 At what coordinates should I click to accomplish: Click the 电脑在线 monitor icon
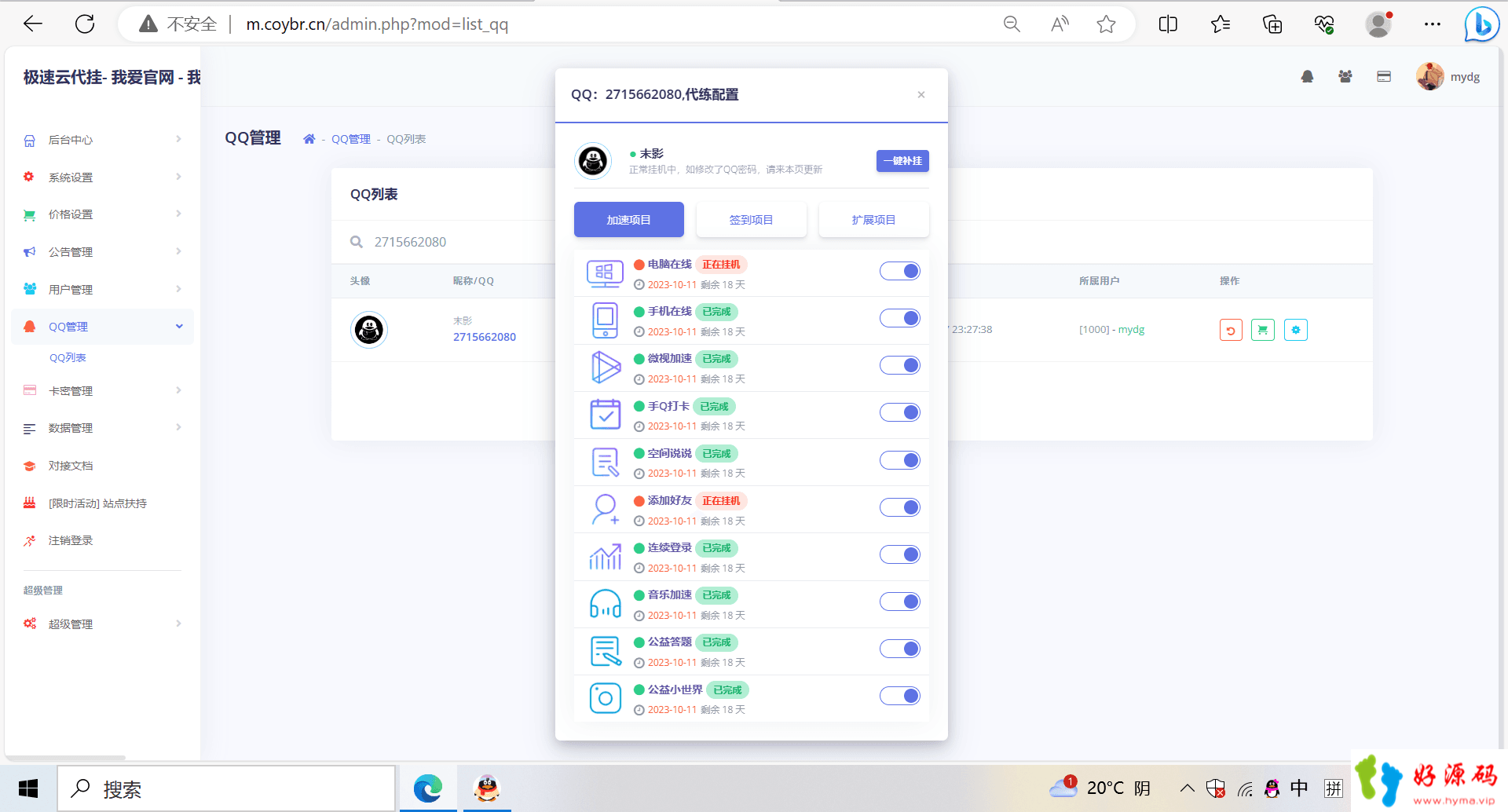[605, 274]
